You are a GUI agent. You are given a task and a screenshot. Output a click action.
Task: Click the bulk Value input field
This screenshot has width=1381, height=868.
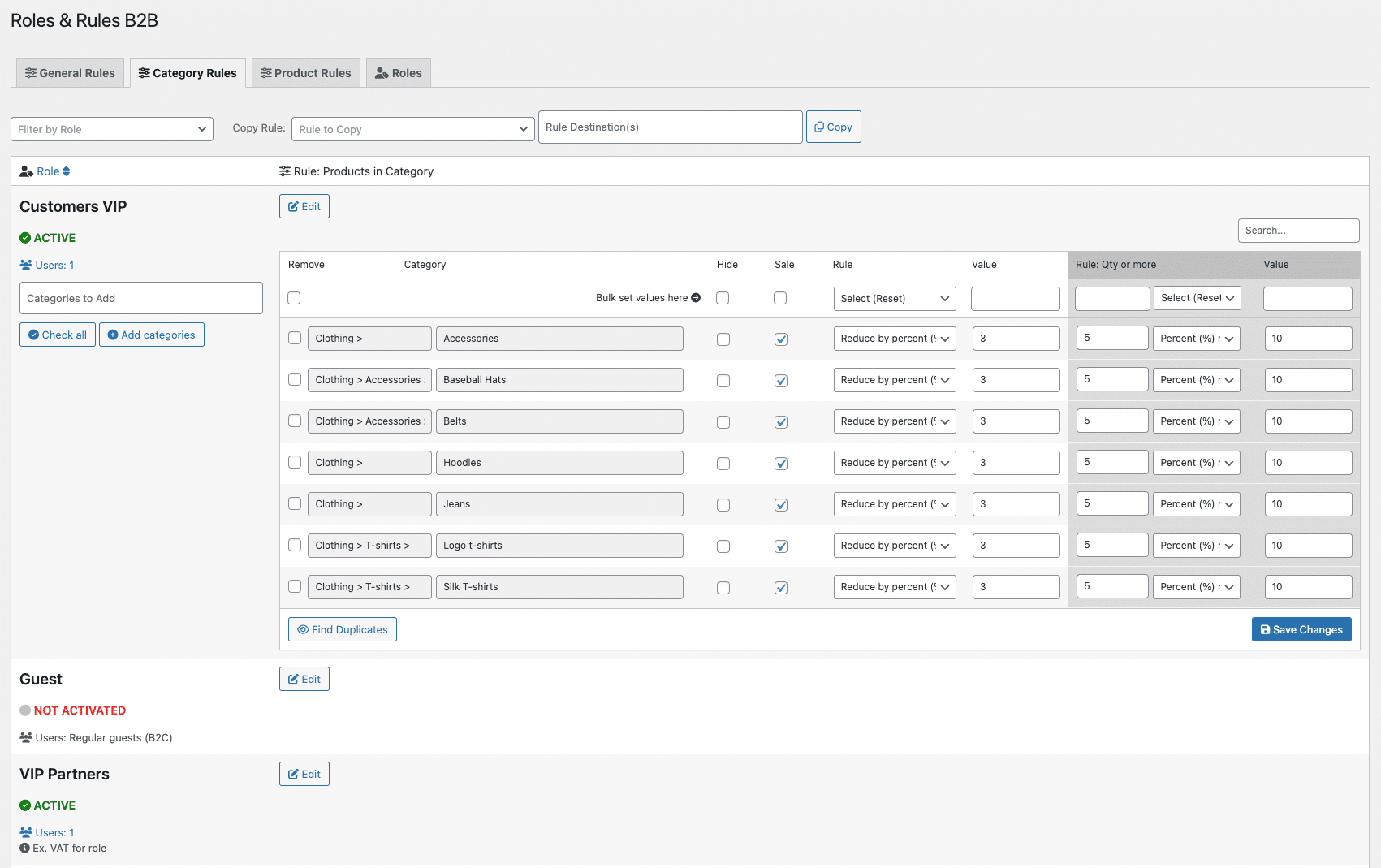pyautogui.click(x=1016, y=299)
